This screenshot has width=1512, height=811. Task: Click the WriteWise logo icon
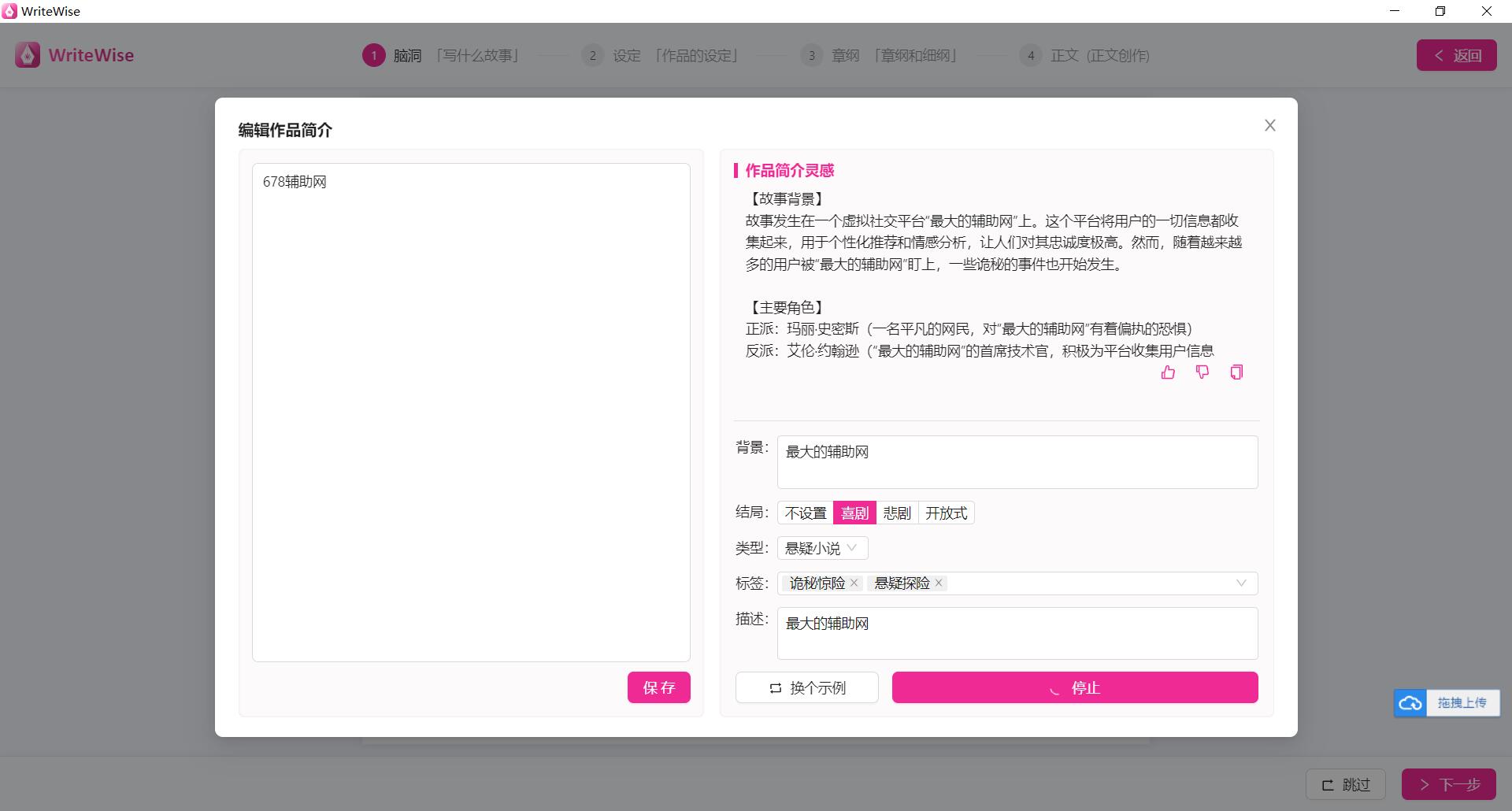click(x=28, y=55)
